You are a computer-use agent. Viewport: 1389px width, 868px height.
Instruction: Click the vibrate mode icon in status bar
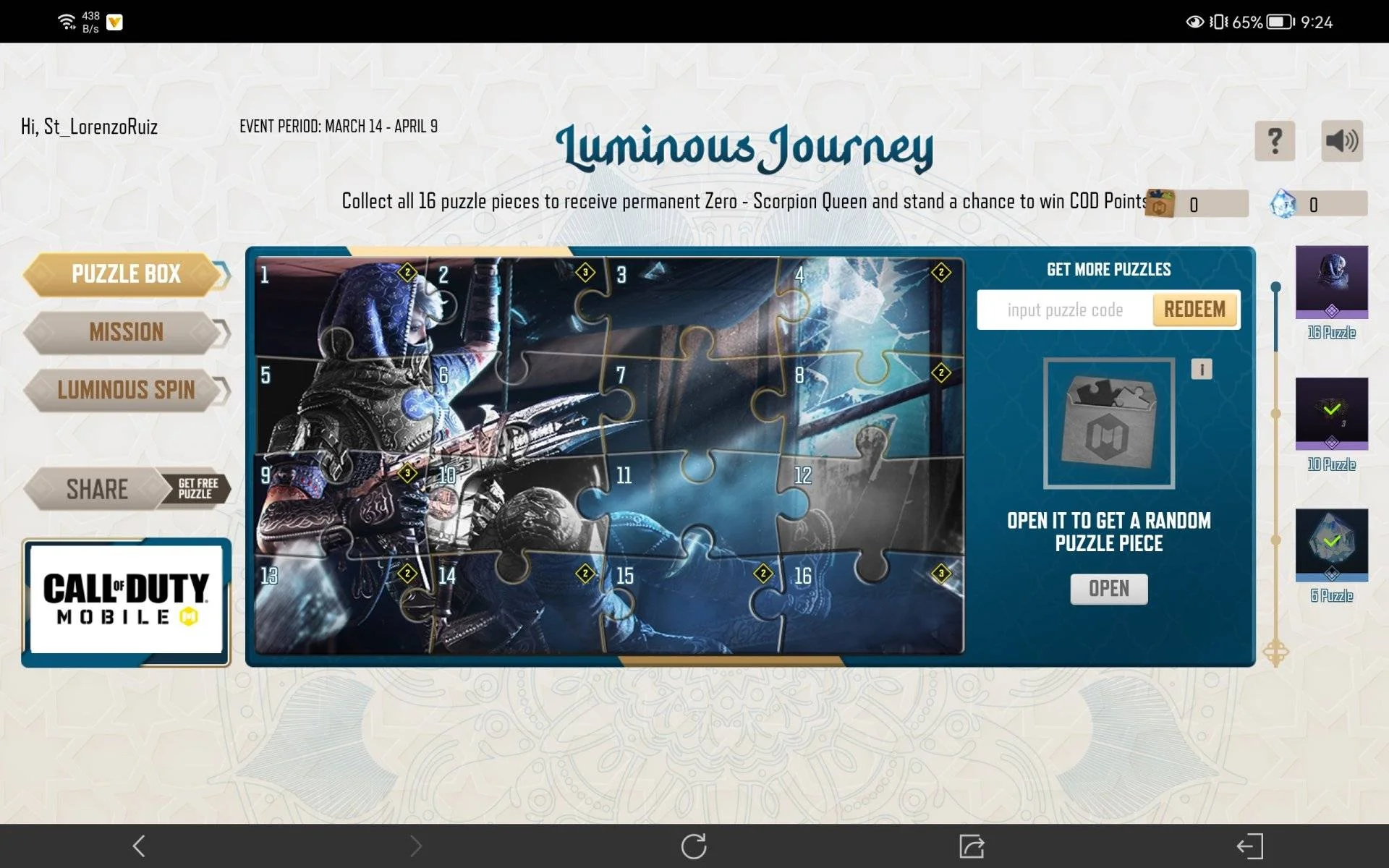pos(1219,22)
